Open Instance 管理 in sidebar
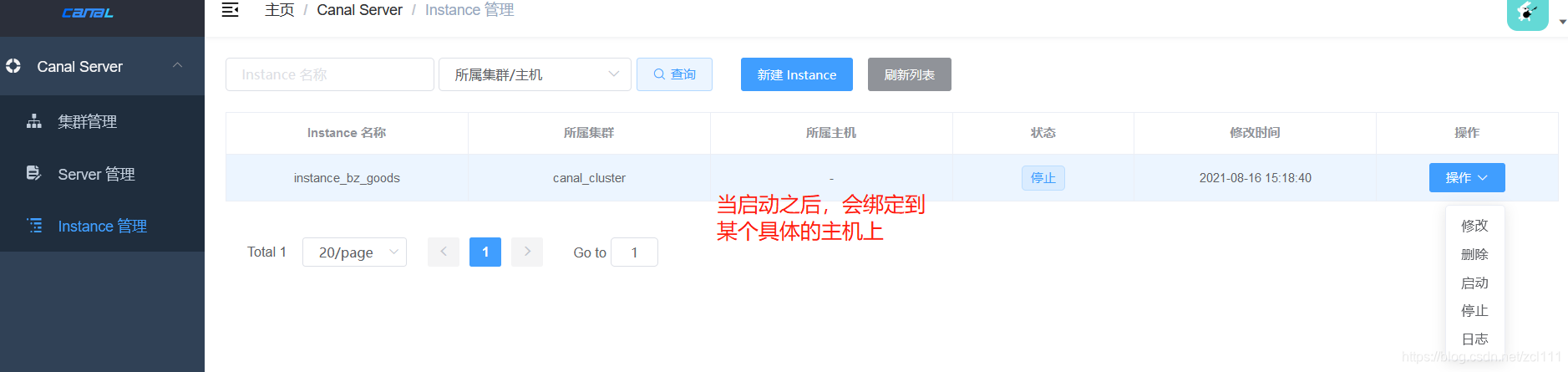 [102, 226]
